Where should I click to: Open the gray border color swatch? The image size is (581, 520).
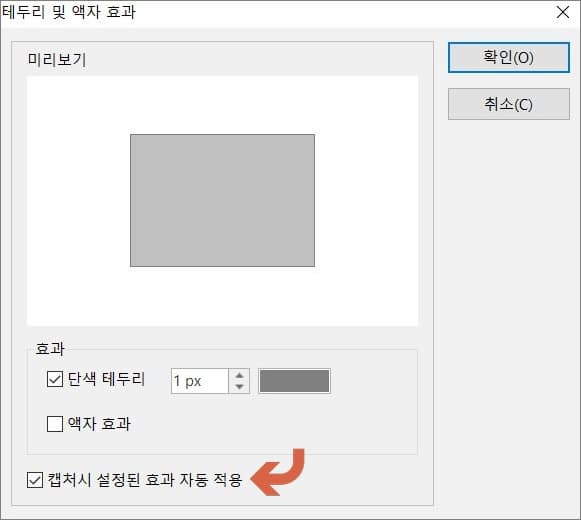point(294,381)
